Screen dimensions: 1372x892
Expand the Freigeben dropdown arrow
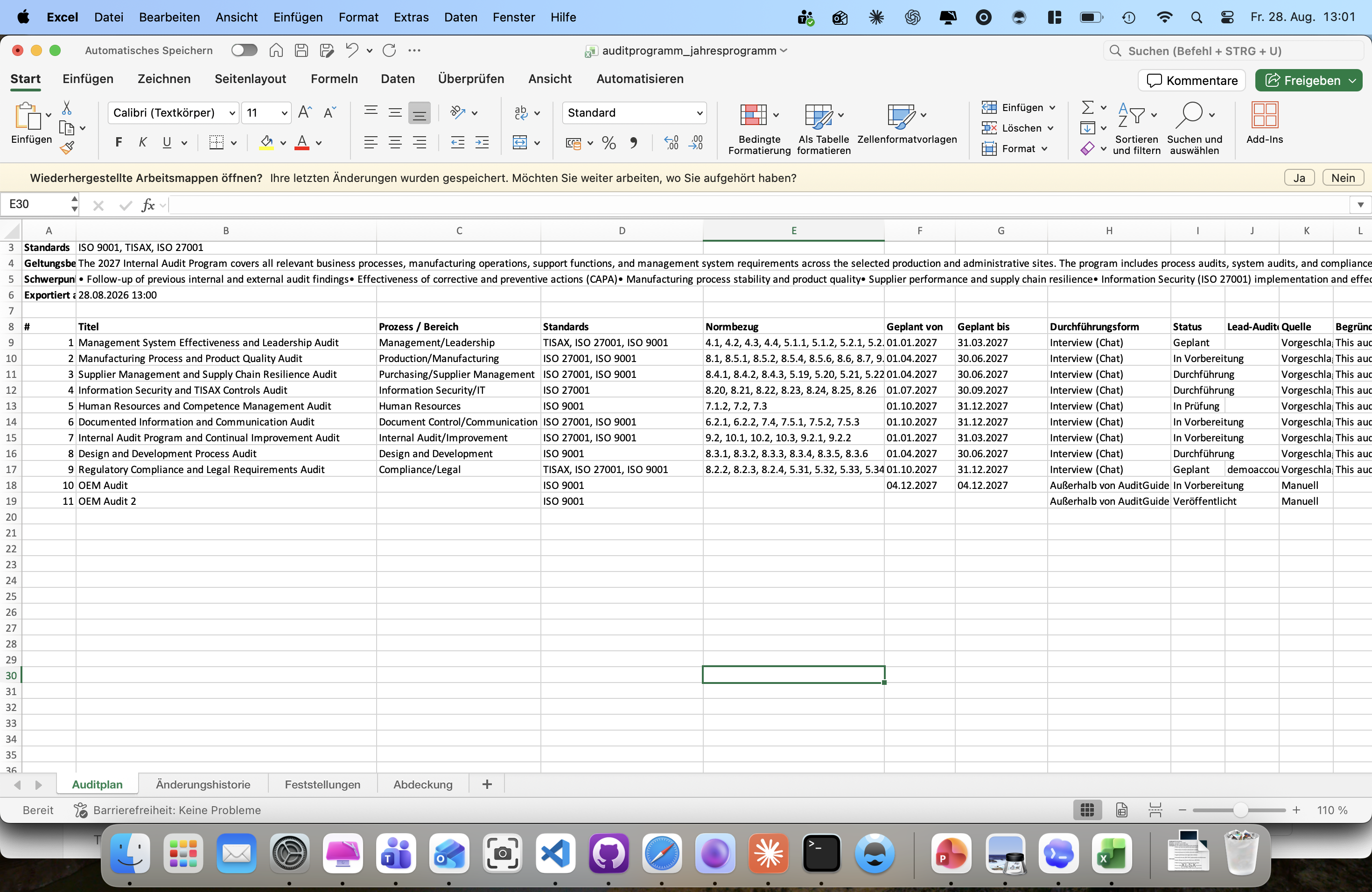point(1352,81)
